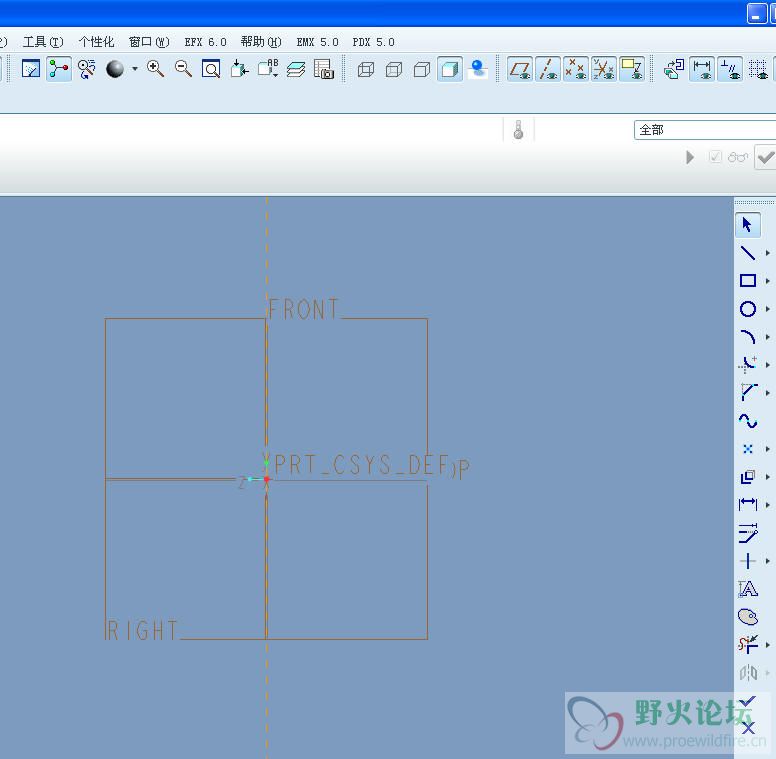Viewport: 776px width, 759px height.
Task: Expand Chamfer tool flyout arrow
Action: click(768, 392)
